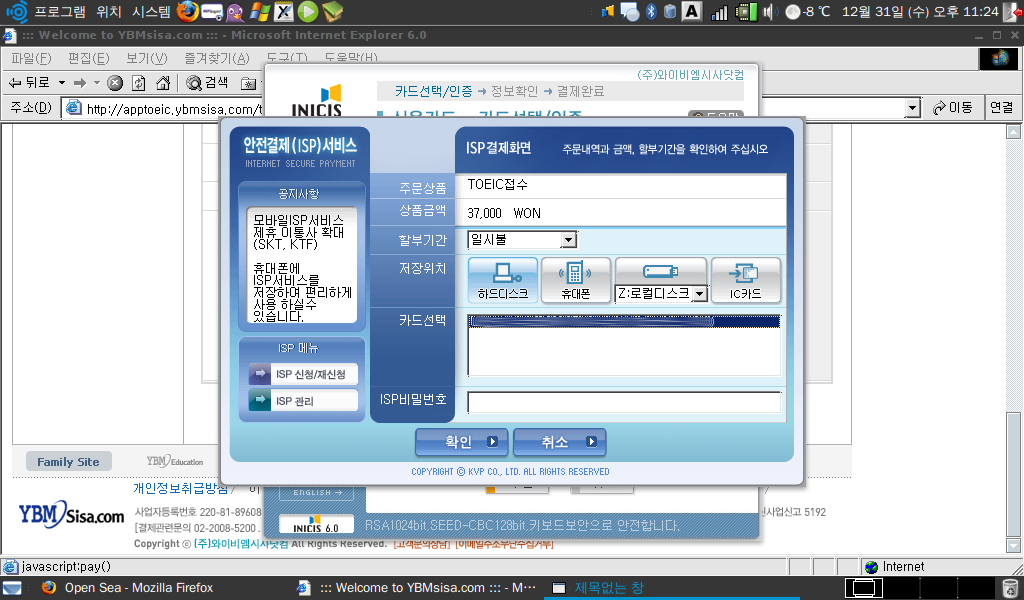Screen dimensions: 1024x600
Task: Open the MPlayer launcher in top panel
Action: [212, 11]
